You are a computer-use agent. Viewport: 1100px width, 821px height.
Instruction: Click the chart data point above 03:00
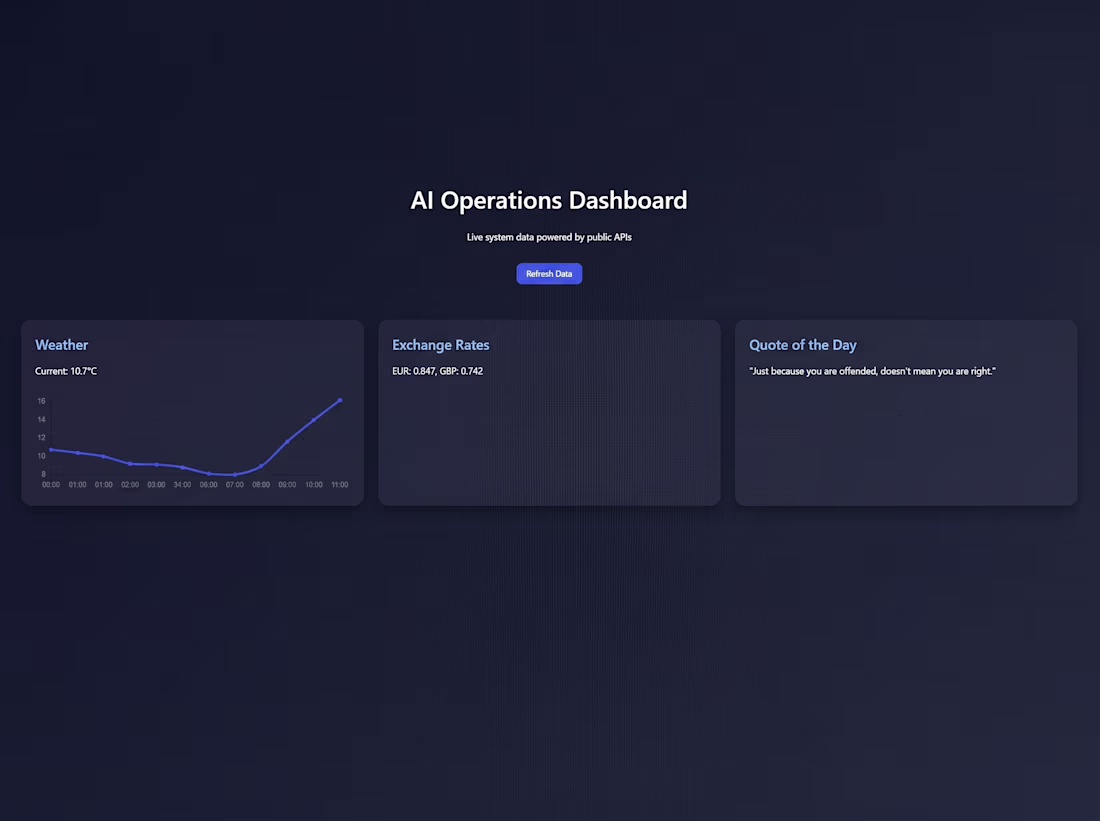point(156,465)
